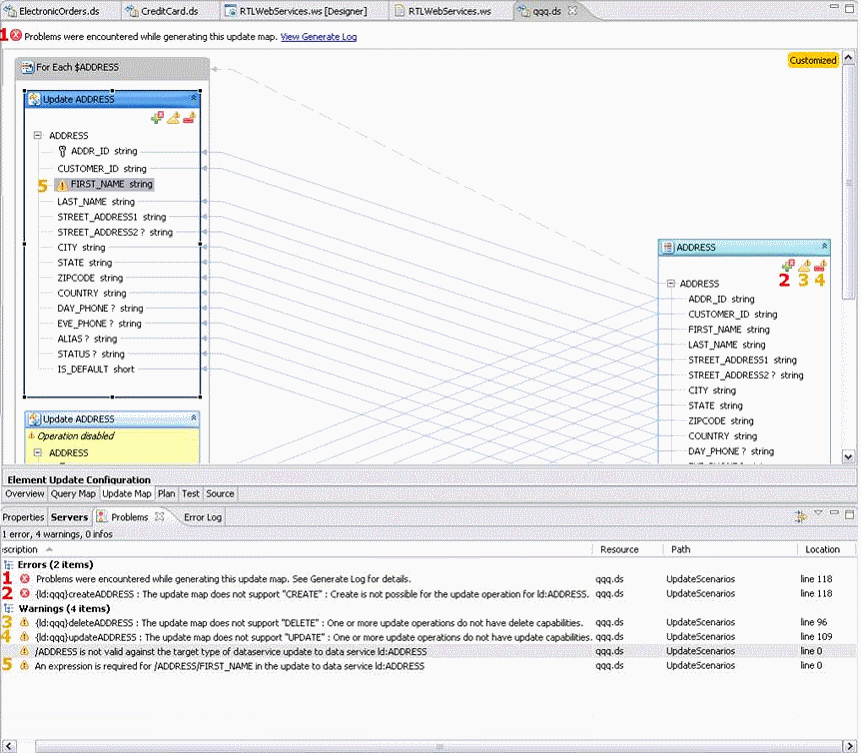Click the Problems view toolbar icon at right
Image resolution: width=861 pixels, height=753 pixels.
801,516
